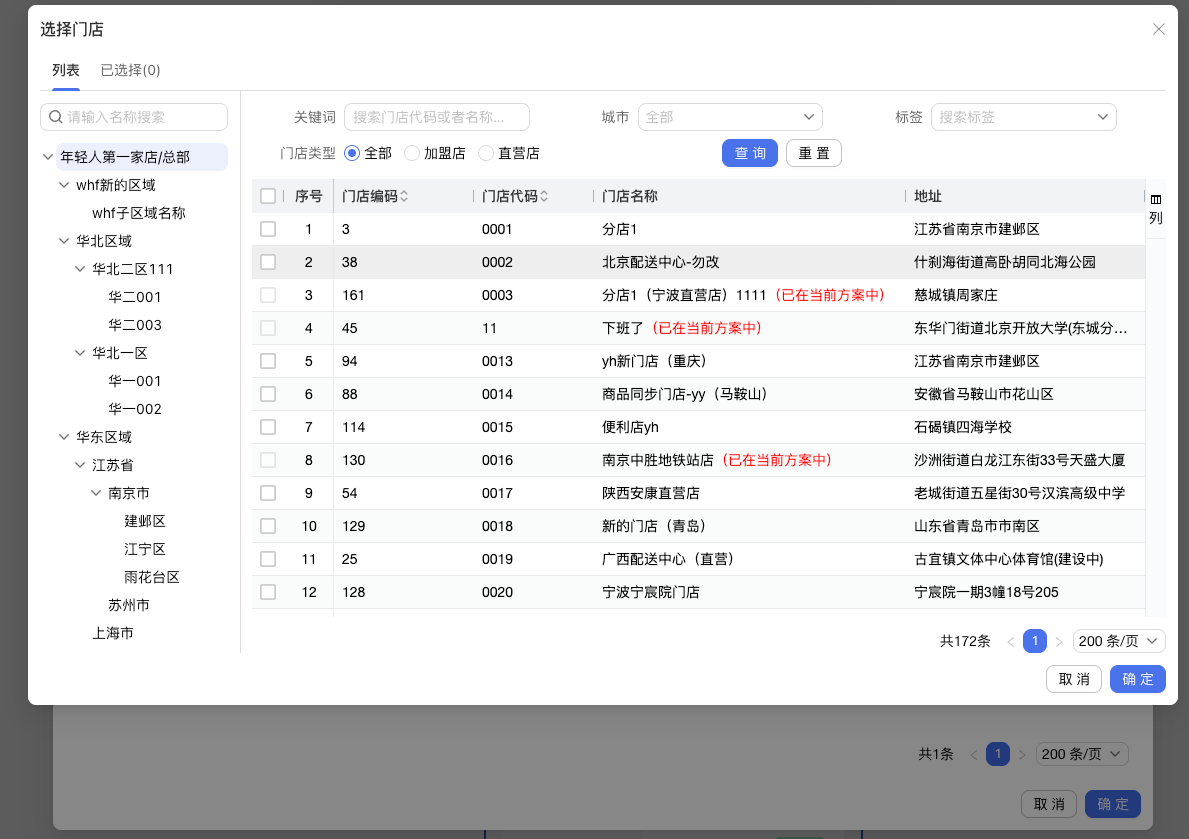Screen dimensions: 1189x839
Task: Go to next page arrow in dialog
Action: [x=1059, y=642]
